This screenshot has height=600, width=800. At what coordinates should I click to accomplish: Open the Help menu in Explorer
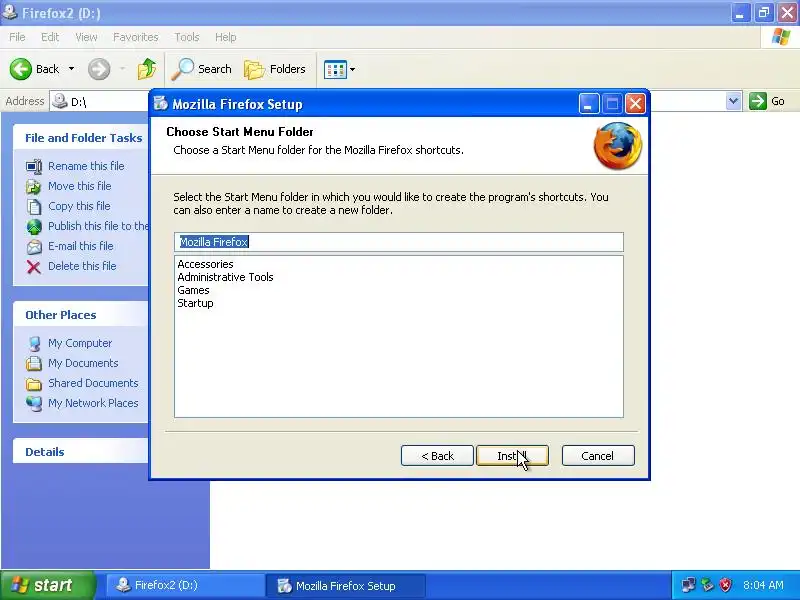tap(226, 37)
